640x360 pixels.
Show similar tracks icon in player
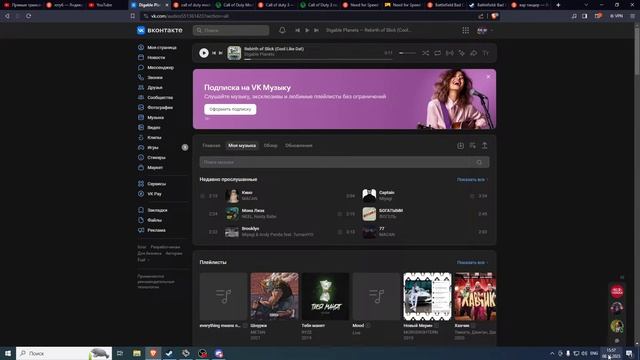tap(462, 53)
